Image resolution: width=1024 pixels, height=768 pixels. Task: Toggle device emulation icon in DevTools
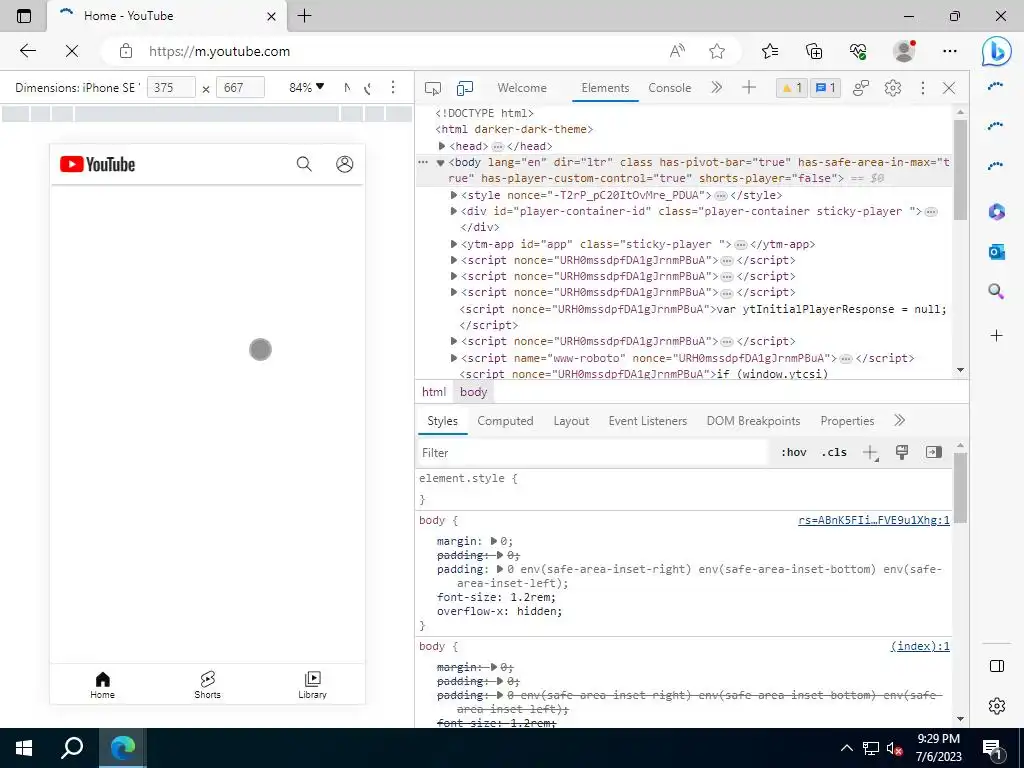click(465, 88)
